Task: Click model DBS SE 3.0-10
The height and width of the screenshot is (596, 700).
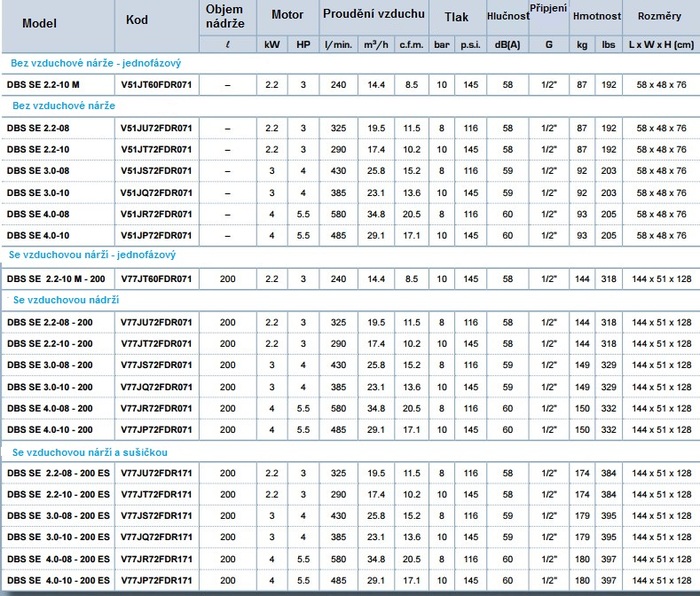Action: [x=38, y=193]
